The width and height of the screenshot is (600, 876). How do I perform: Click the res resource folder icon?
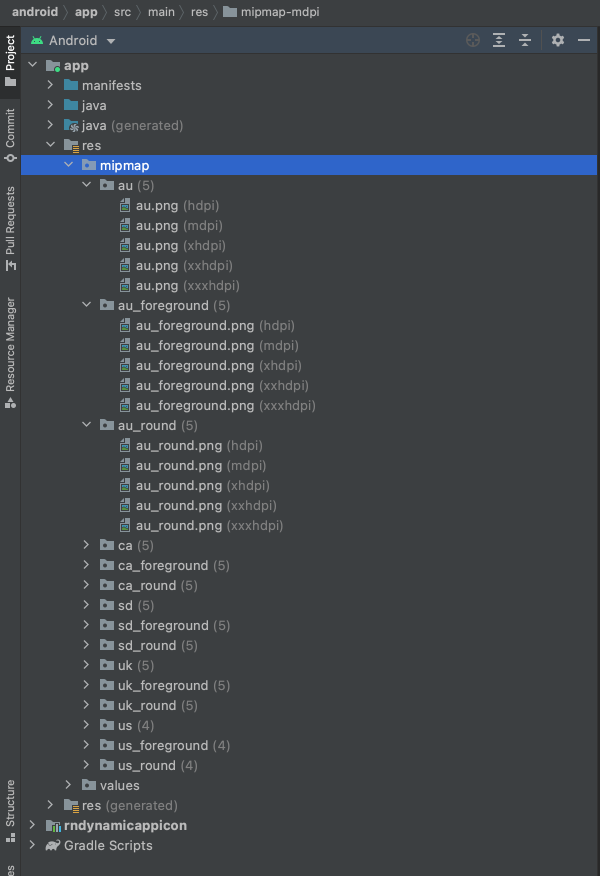tap(71, 146)
